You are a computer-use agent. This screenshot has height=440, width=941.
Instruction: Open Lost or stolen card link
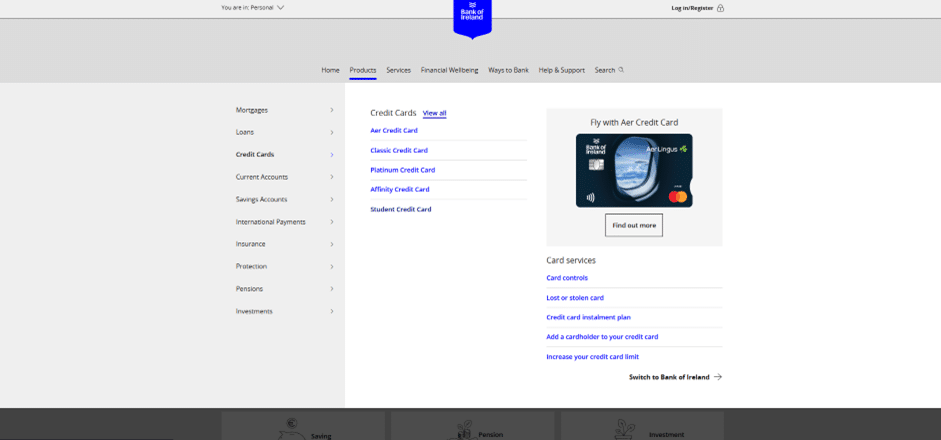575,298
